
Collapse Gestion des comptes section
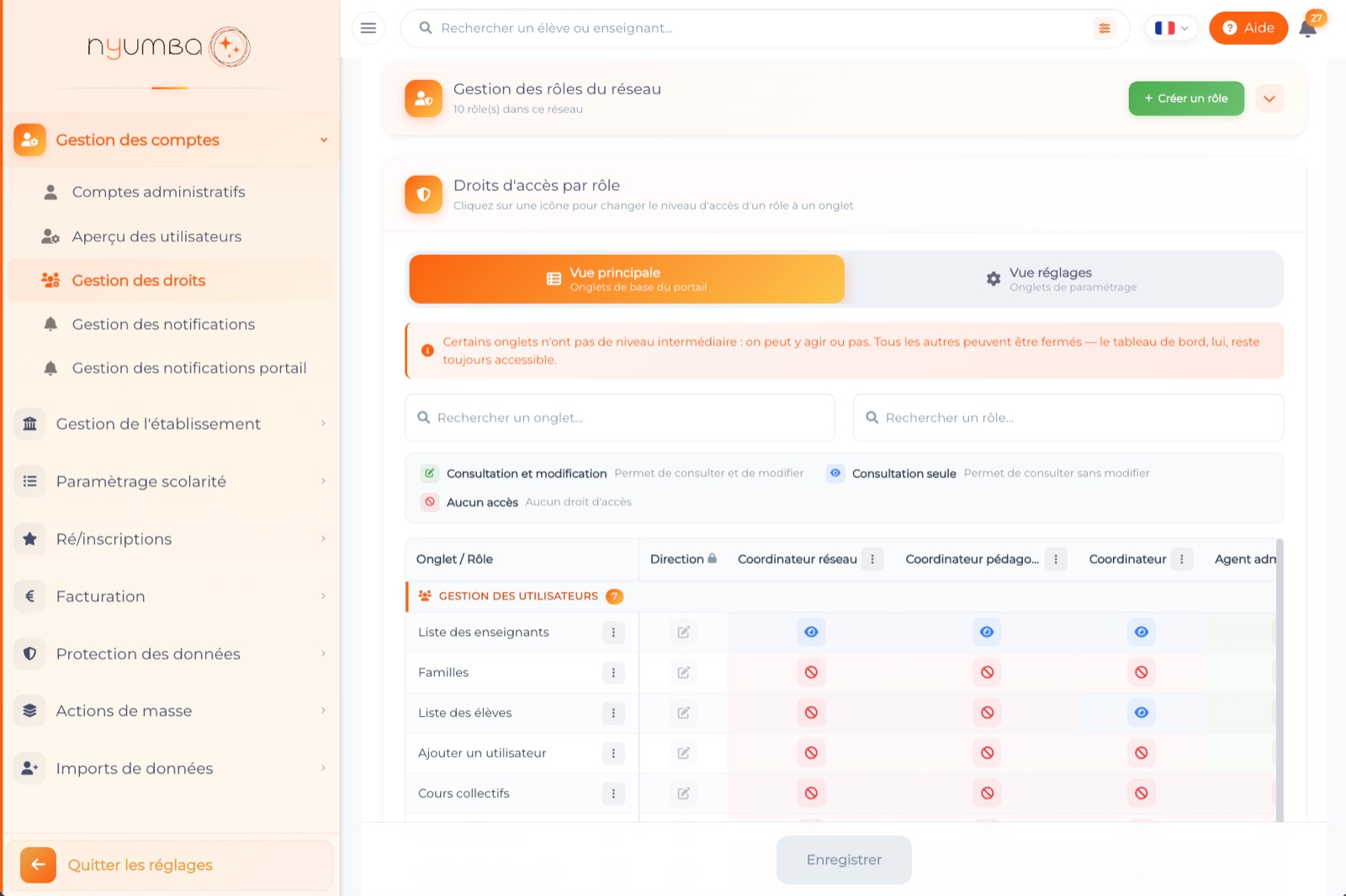point(172,140)
